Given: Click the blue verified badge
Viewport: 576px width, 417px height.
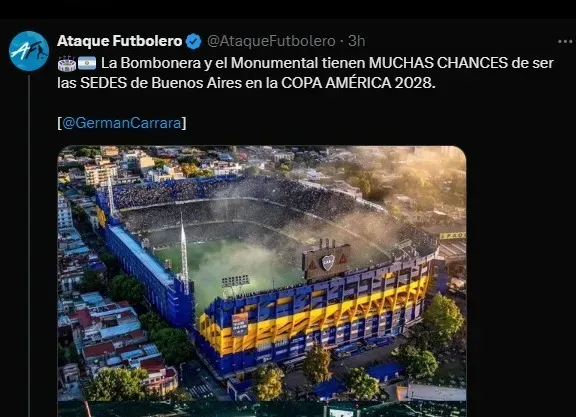Looking at the screenshot, I should click(x=194, y=41).
